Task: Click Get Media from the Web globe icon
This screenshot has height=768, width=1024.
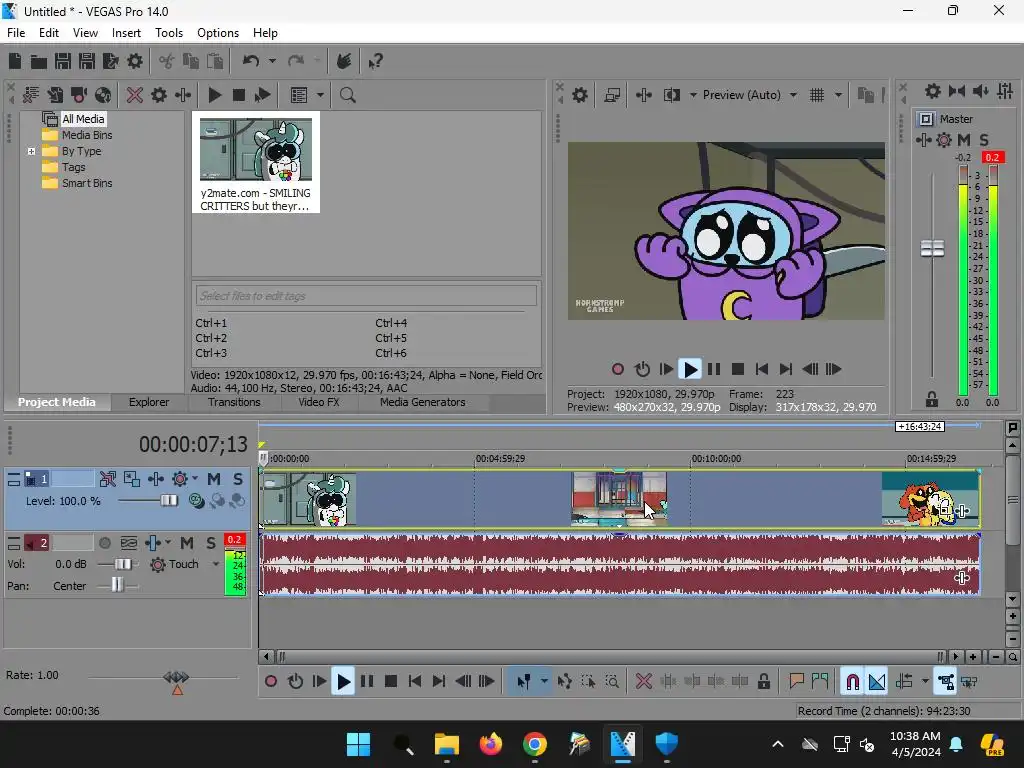Action: (103, 95)
